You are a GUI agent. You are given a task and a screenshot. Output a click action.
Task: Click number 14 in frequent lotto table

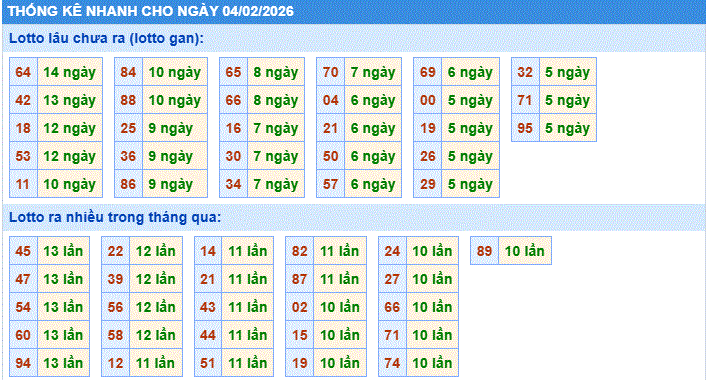(x=208, y=251)
